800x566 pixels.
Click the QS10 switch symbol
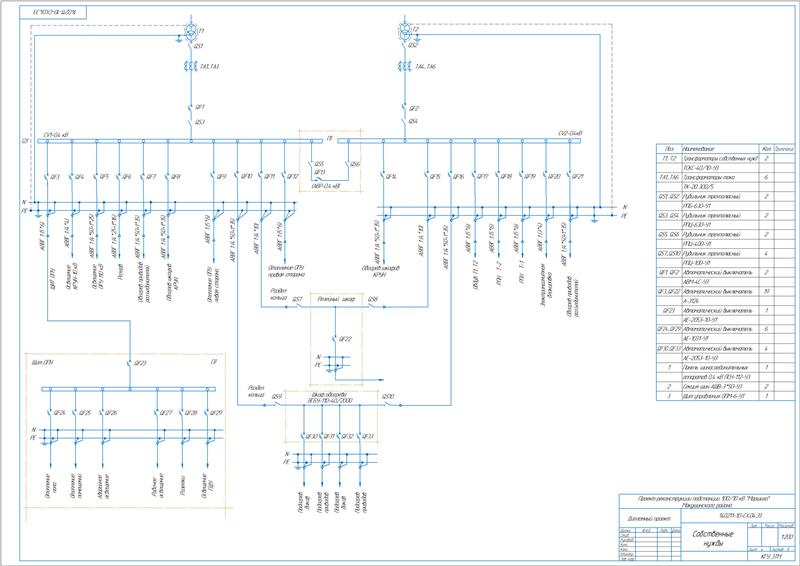pos(388,403)
